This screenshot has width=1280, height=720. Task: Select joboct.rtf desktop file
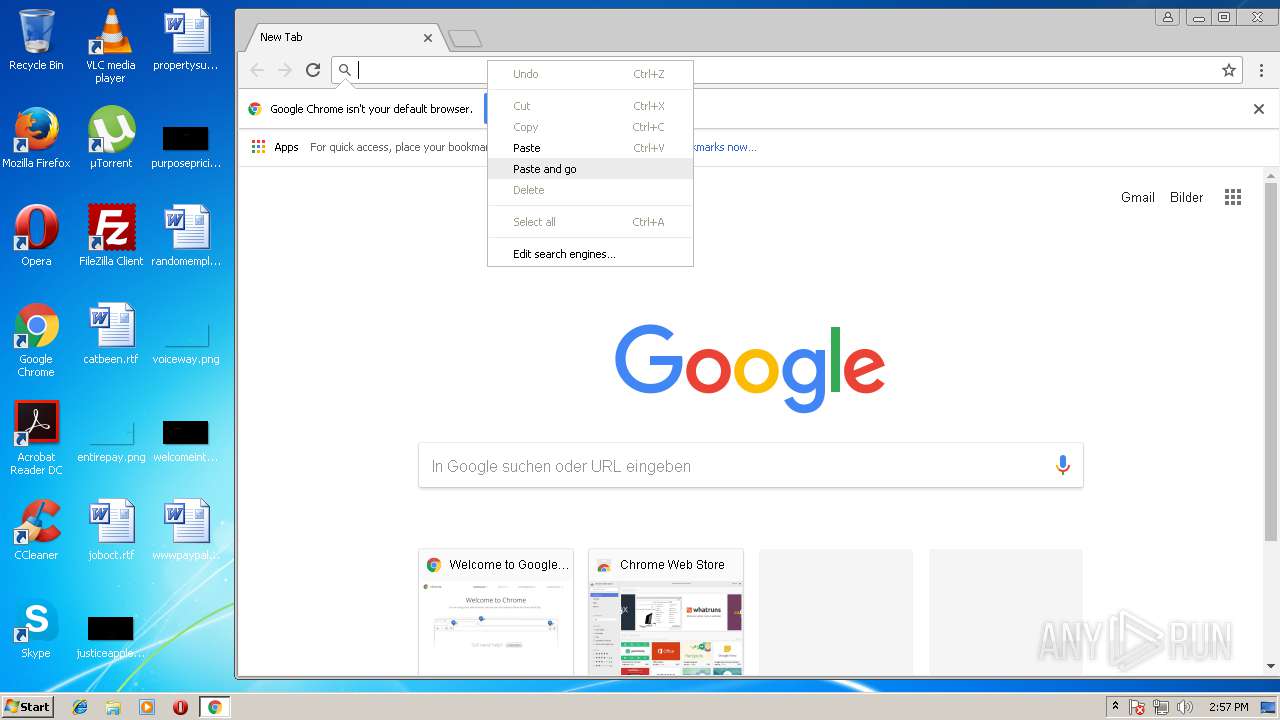coord(111,530)
